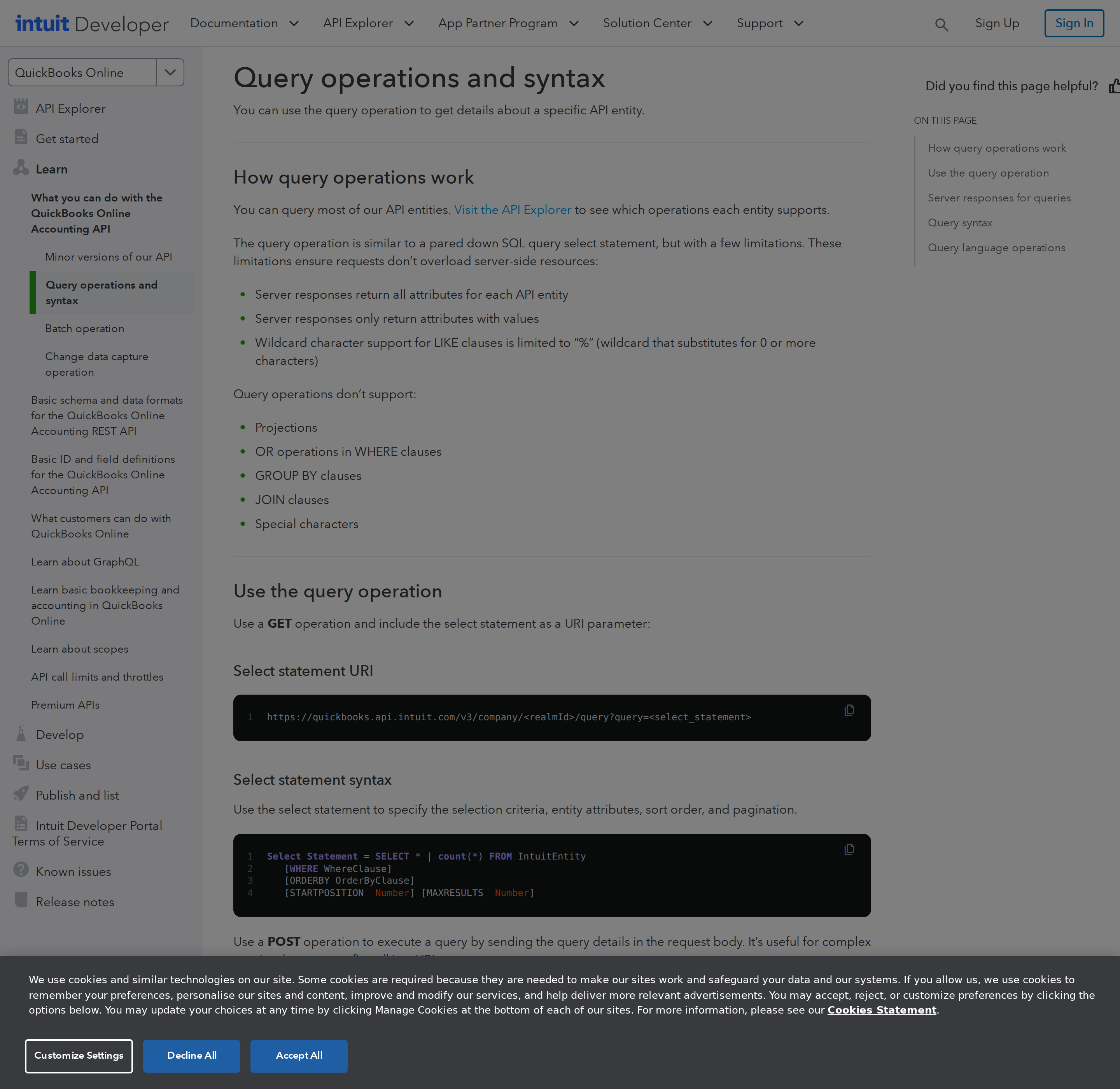This screenshot has height=1089, width=1120.
Task: Open API call limits and throttles
Action: [x=97, y=677]
